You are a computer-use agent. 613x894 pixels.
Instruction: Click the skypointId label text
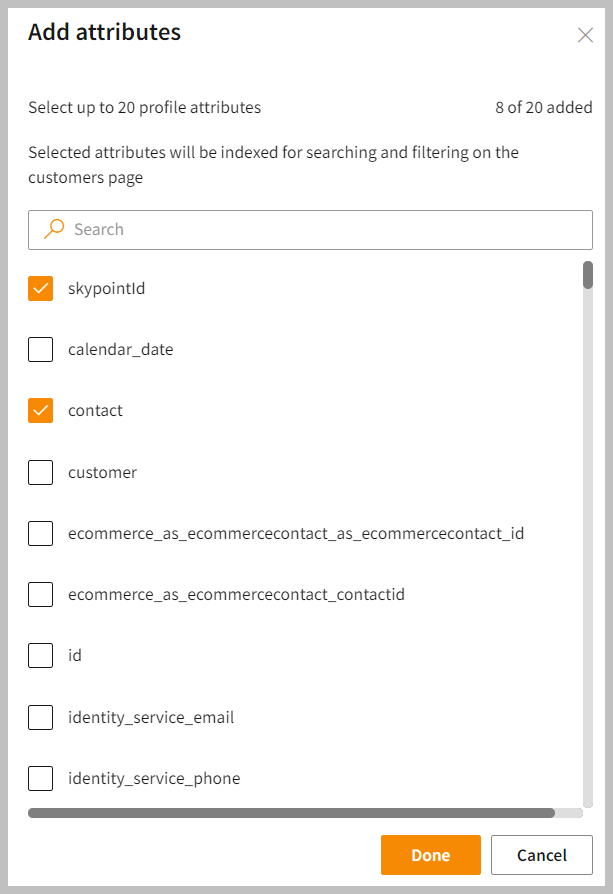point(107,289)
